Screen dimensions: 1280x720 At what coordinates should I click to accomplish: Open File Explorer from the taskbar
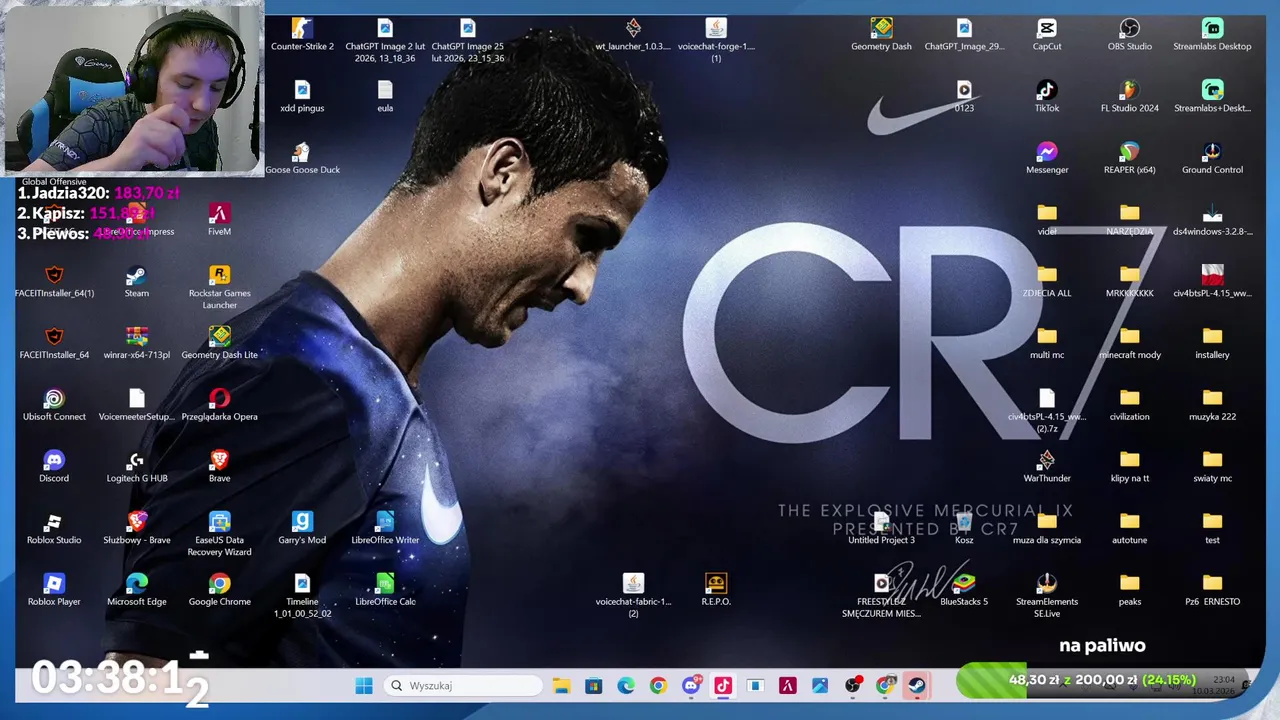click(x=561, y=685)
